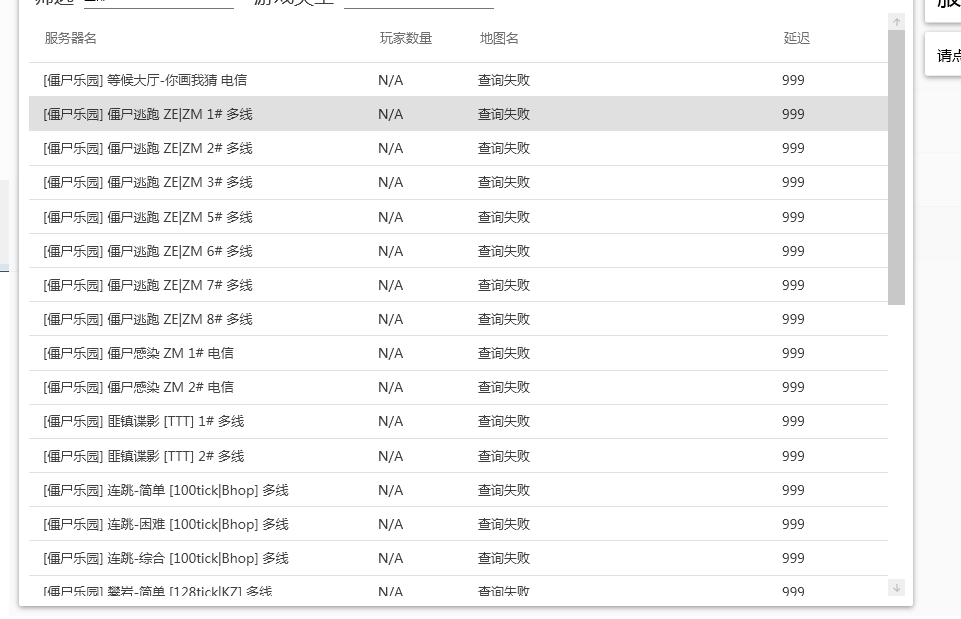
Task: Click the 延迟 column header
Action: (796, 39)
